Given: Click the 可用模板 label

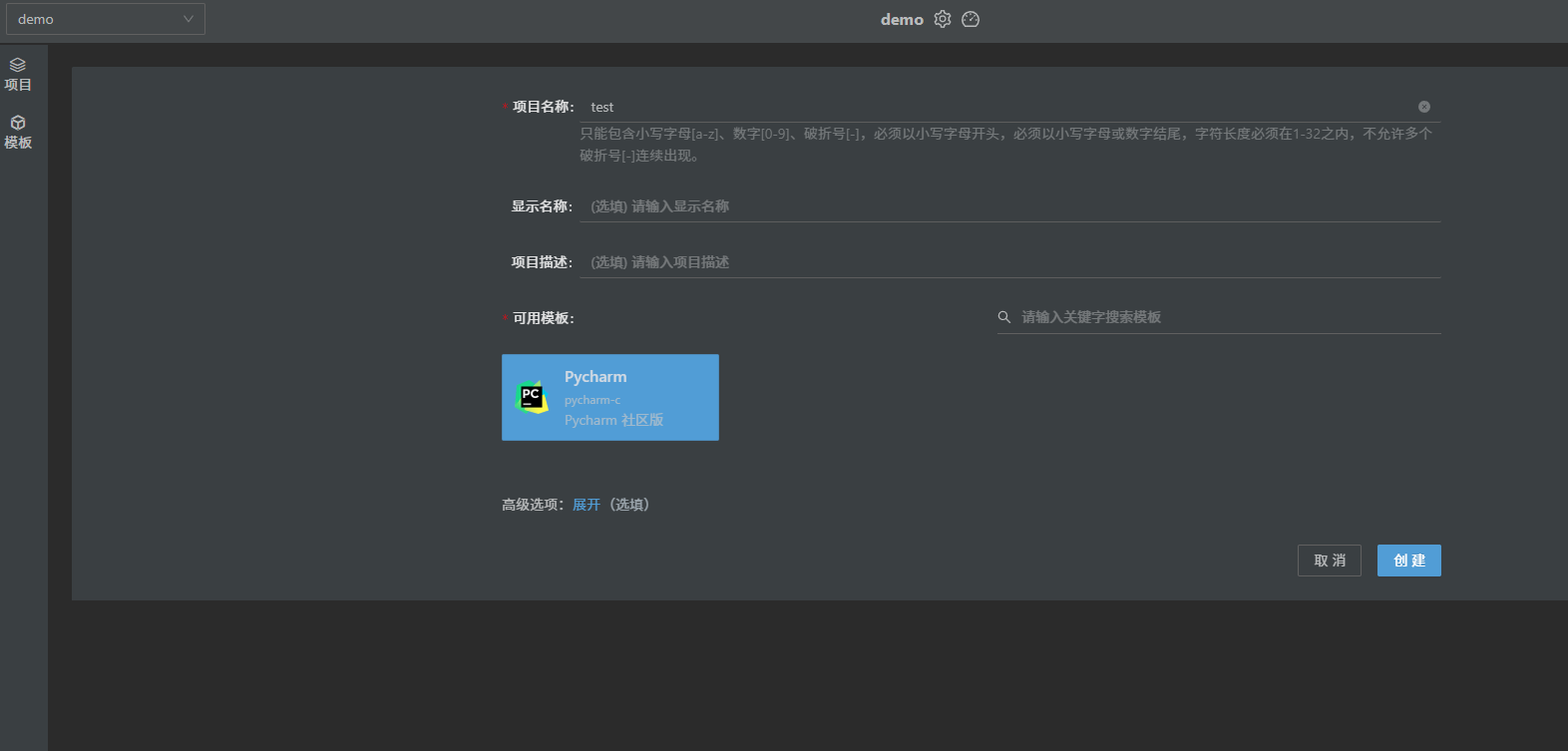Looking at the screenshot, I should pos(543,318).
